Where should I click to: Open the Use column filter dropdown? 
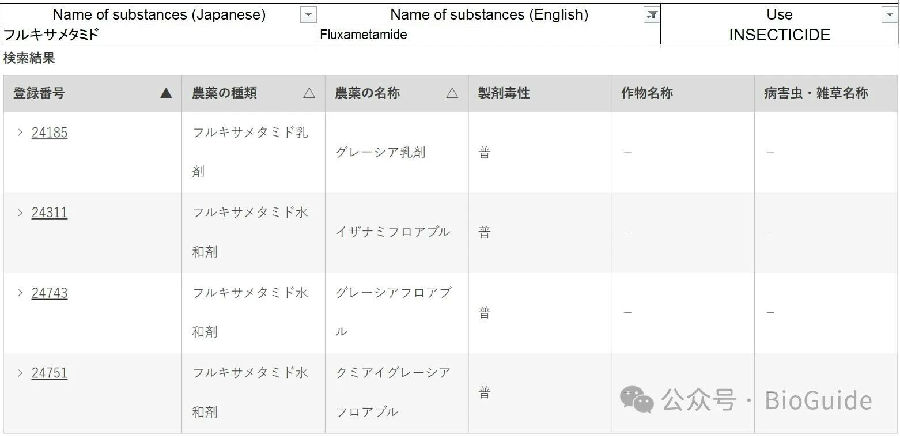889,15
